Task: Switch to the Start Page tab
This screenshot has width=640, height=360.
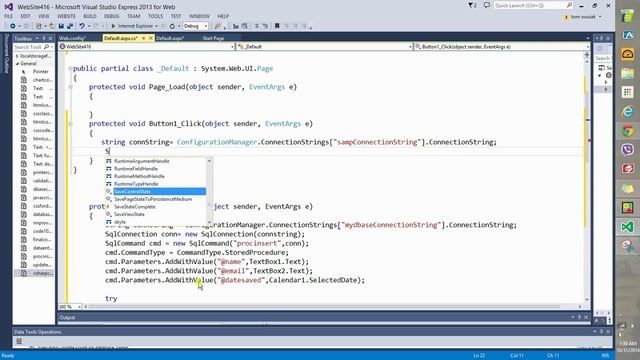Action: 213,38
